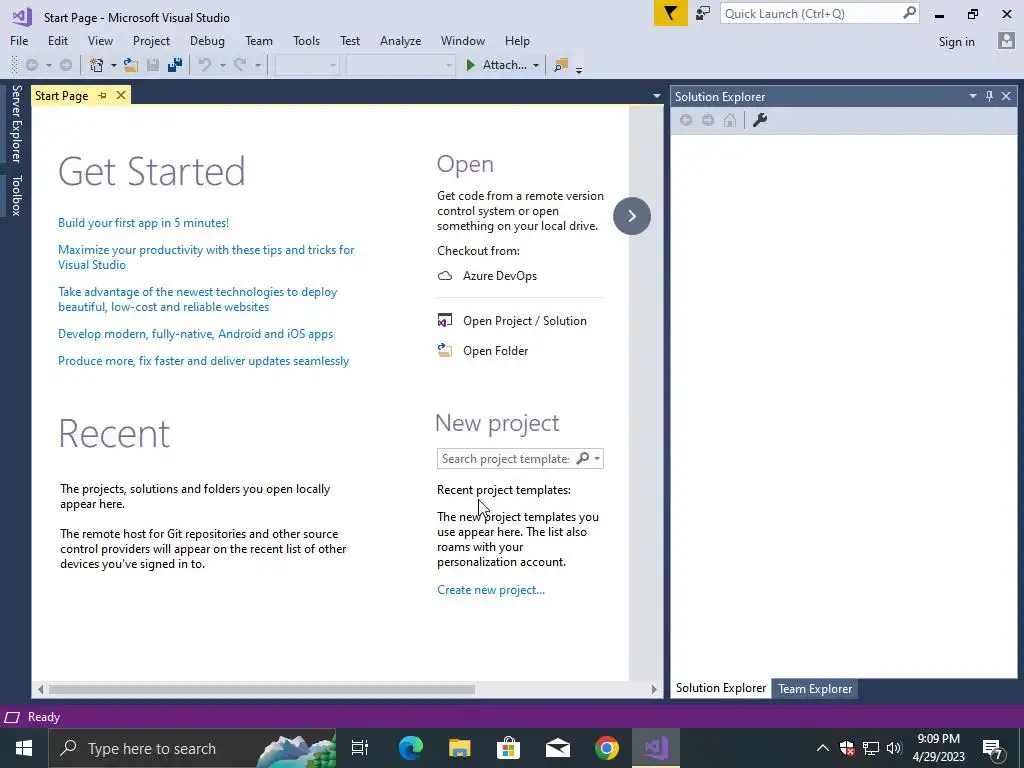Click the New Project toolbar icon
Screen dimensions: 1024x768
(97, 65)
